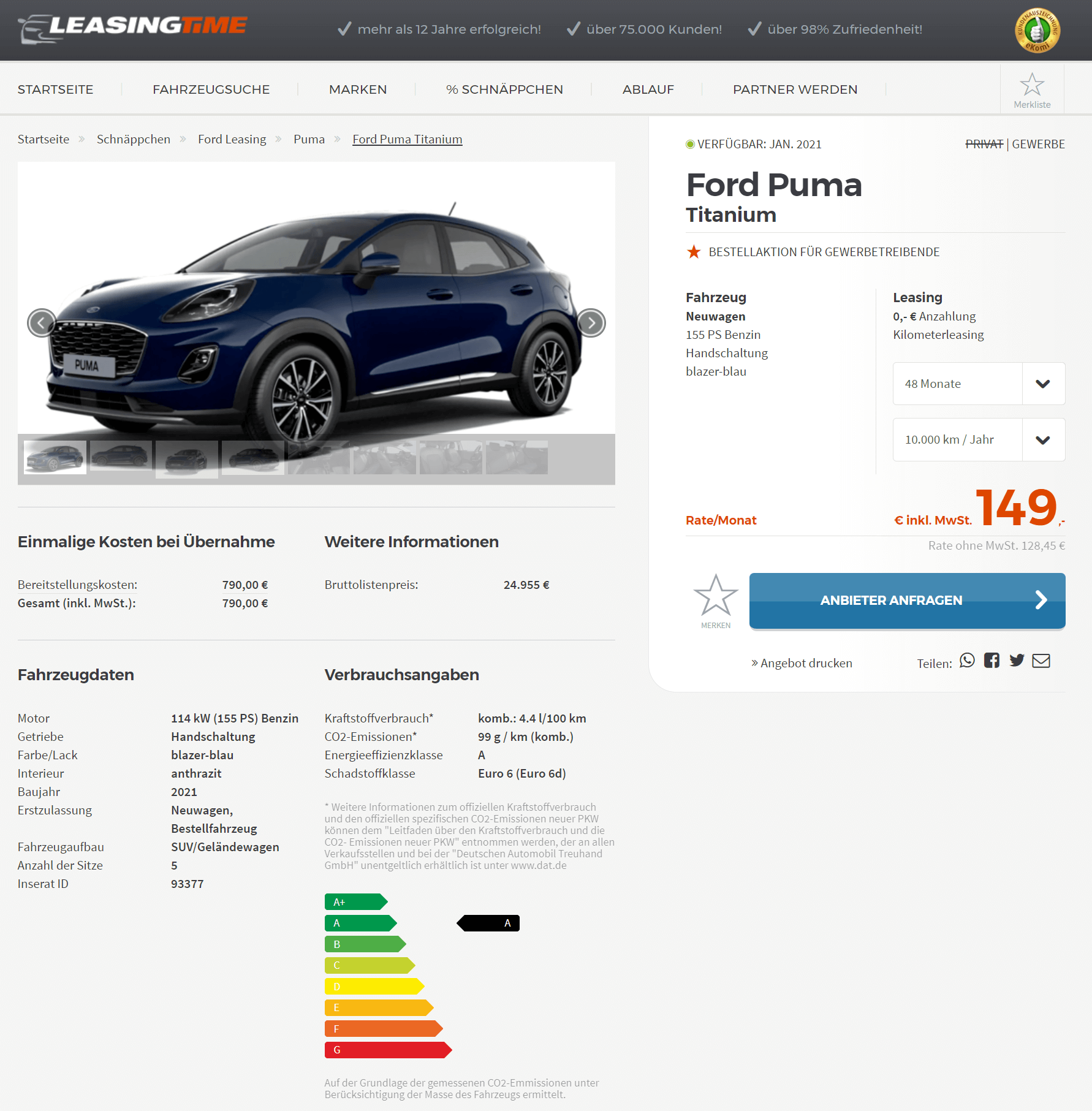Click Bruttolistenpreis value 24.955 €
Screen dimensions: 1092x1111
coord(526,585)
